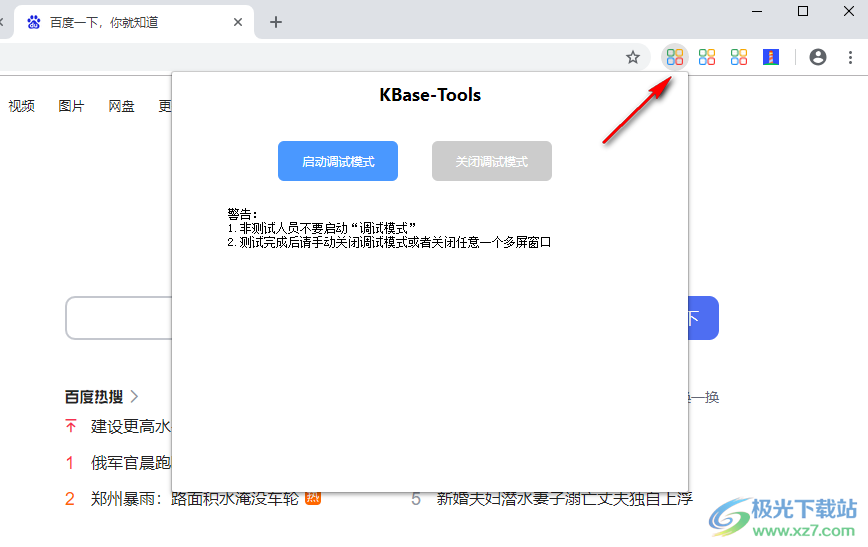Open the highlighted KBase-Tools extension icon

pos(675,57)
